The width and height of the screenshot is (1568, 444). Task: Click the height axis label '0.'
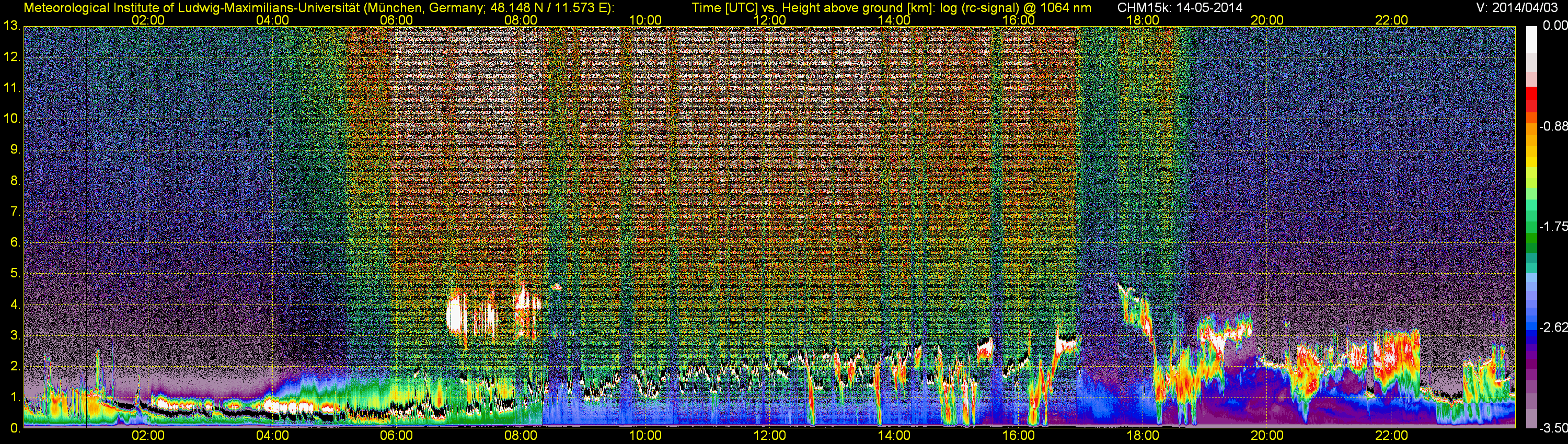[15, 428]
